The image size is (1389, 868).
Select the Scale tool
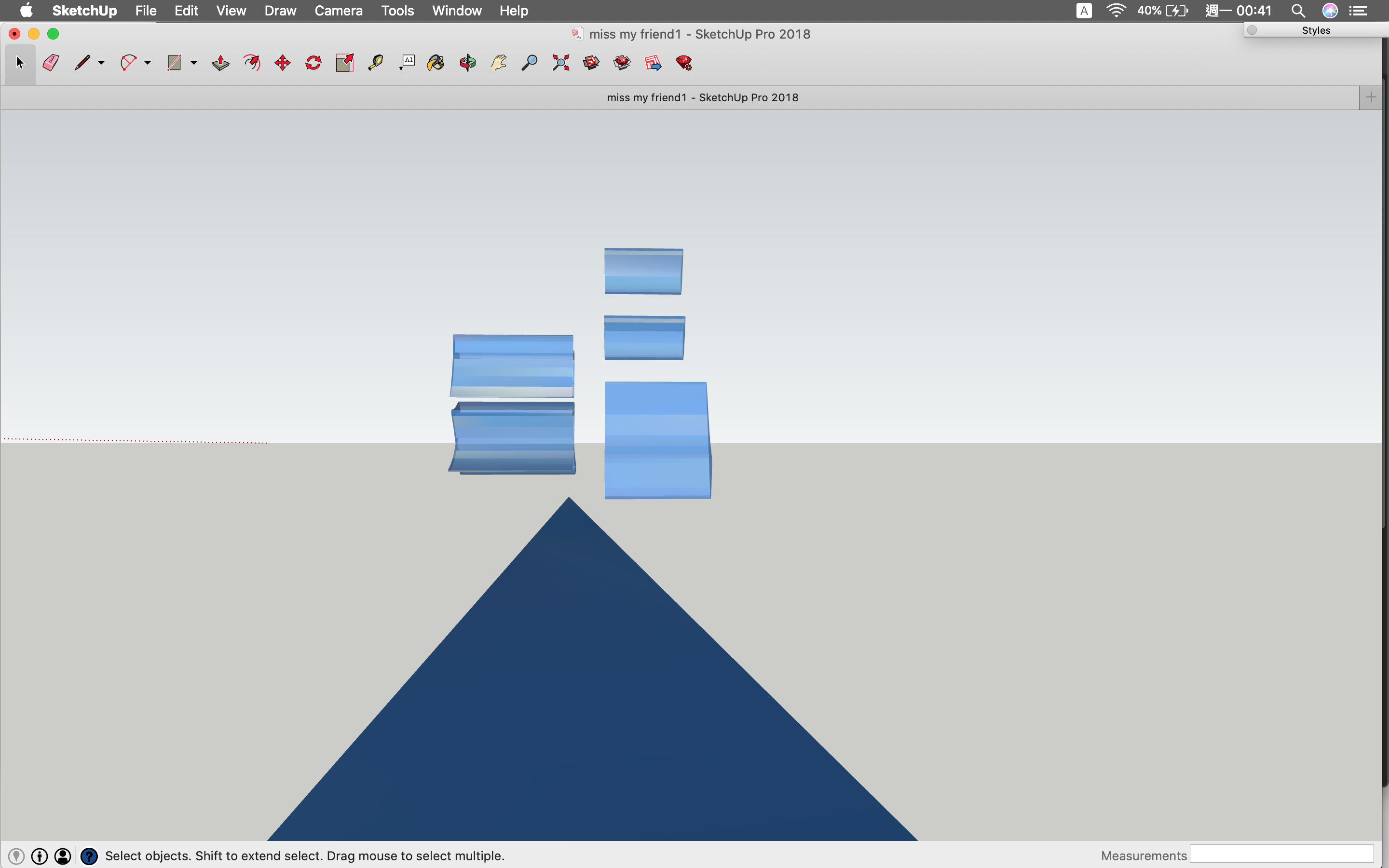click(344, 63)
